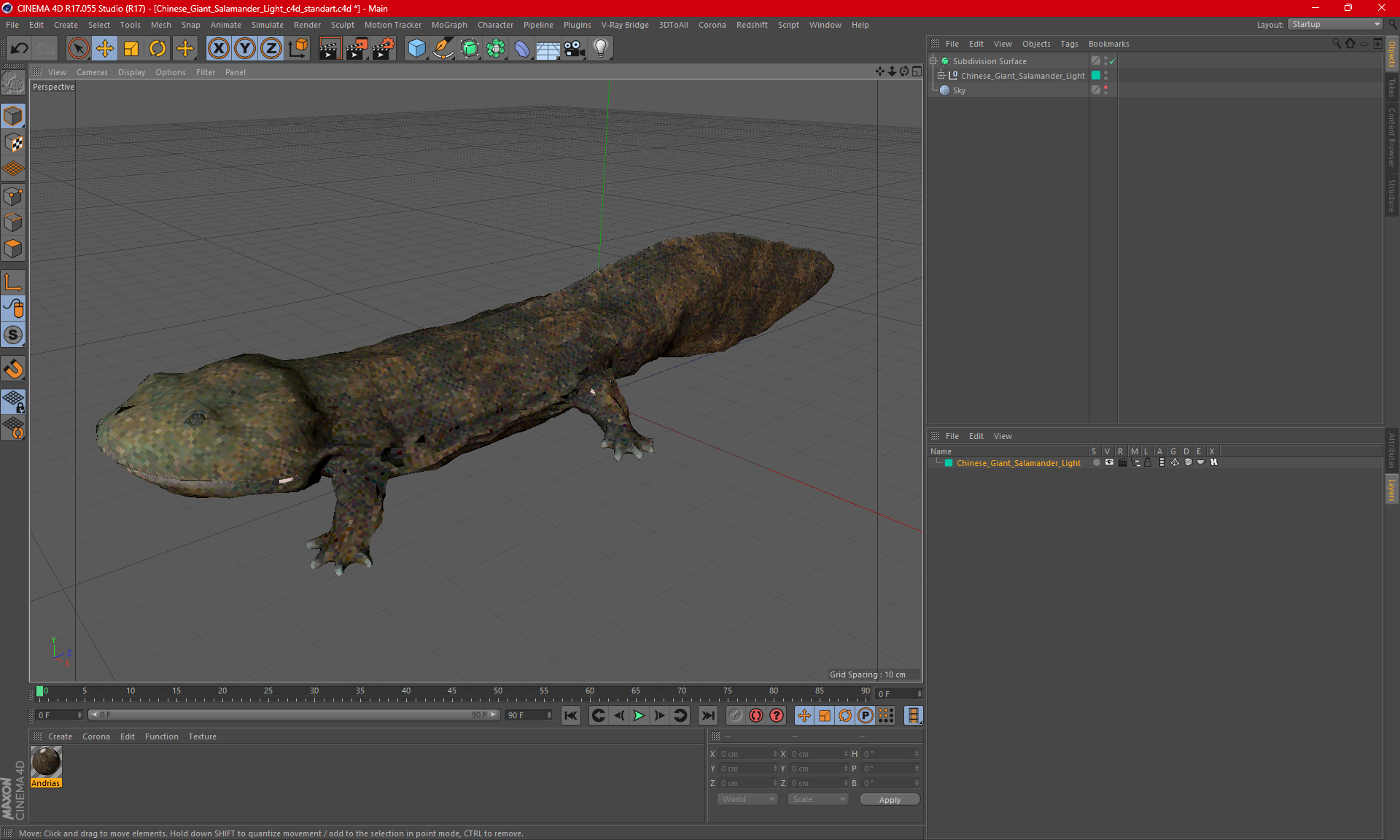Image resolution: width=1400 pixels, height=840 pixels.
Task: Go to end of animation
Action: point(707,715)
